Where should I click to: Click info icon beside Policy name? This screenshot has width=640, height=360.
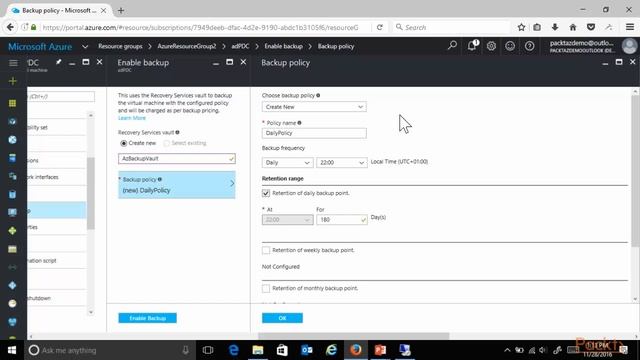click(300, 122)
